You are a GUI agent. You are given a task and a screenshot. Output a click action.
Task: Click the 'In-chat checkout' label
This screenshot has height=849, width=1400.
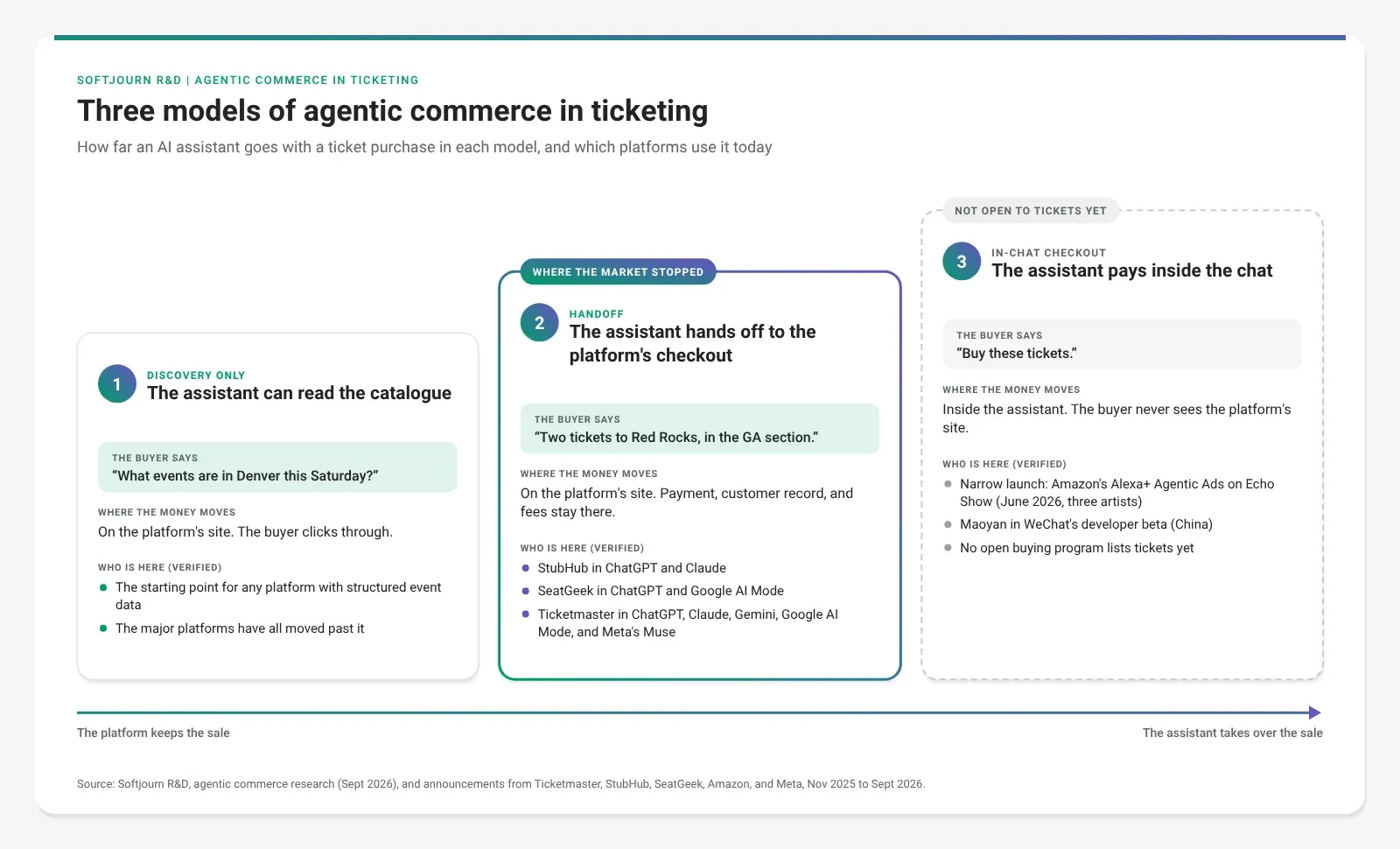click(1048, 253)
